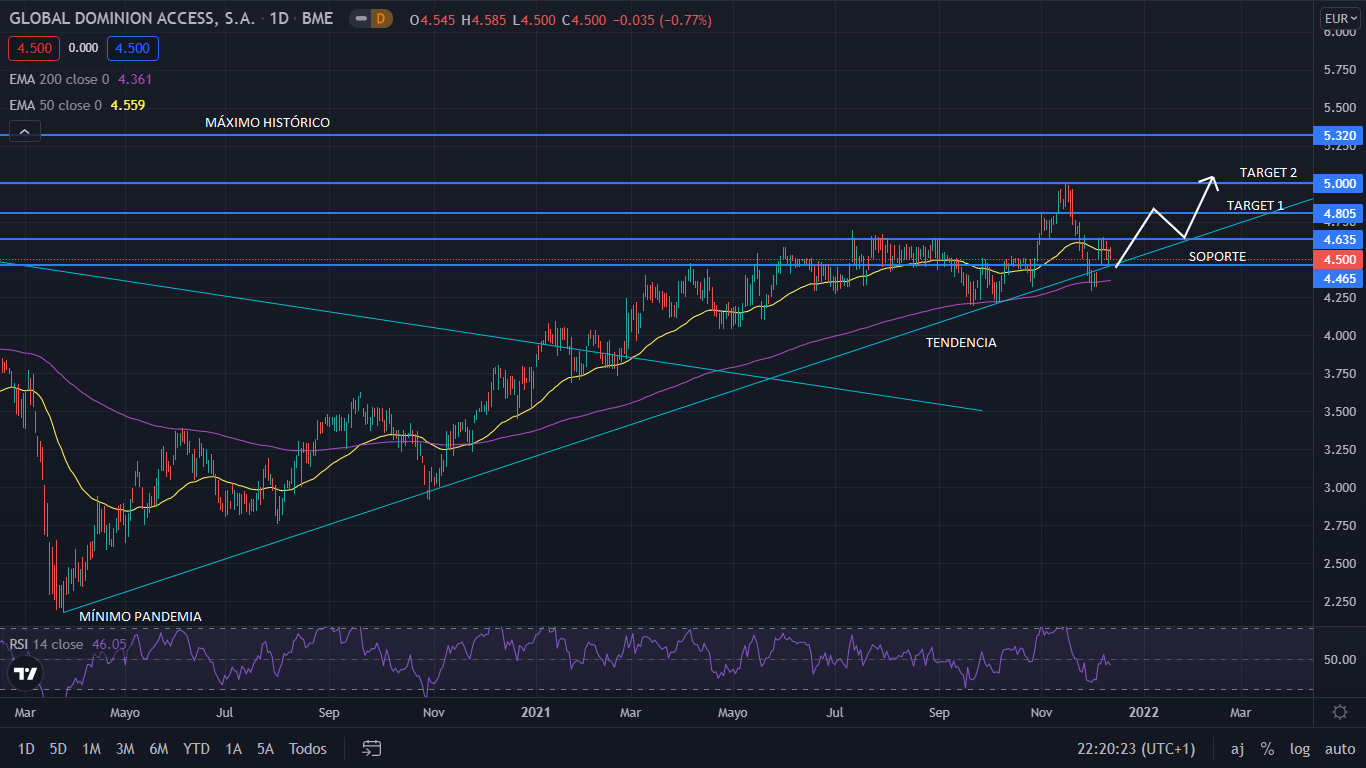
Task: Open the EUR currency dropdown
Action: click(1339, 18)
